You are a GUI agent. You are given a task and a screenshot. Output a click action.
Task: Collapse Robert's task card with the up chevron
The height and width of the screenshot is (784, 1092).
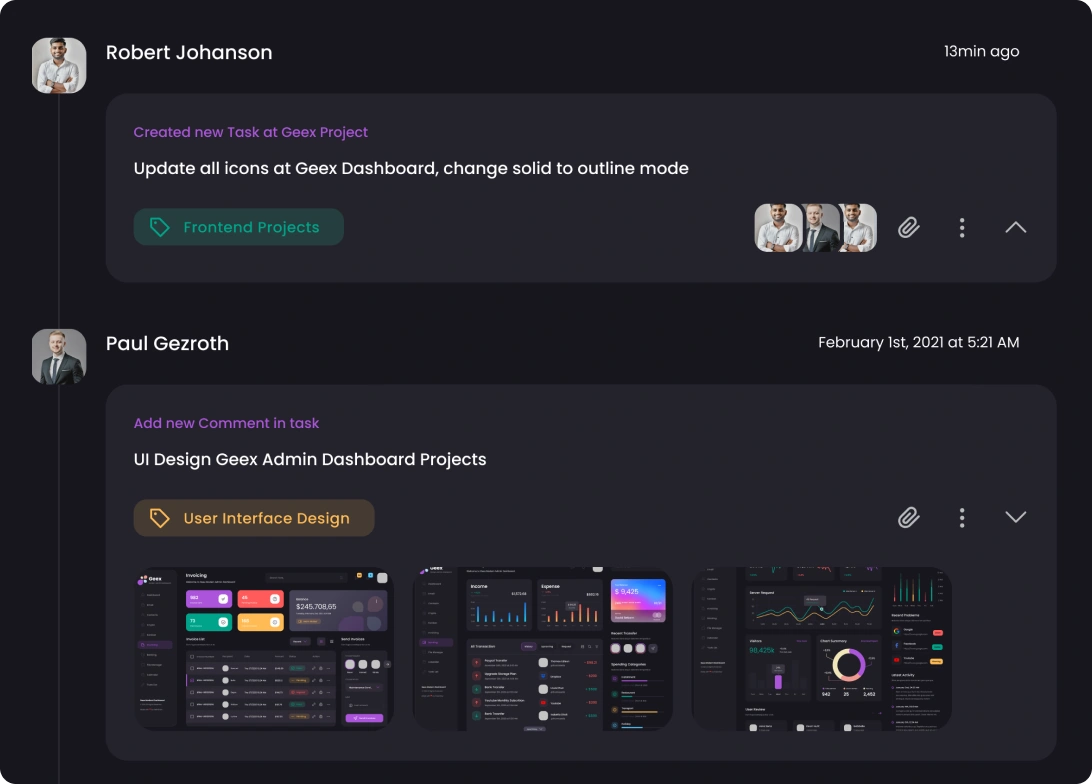(1015, 227)
